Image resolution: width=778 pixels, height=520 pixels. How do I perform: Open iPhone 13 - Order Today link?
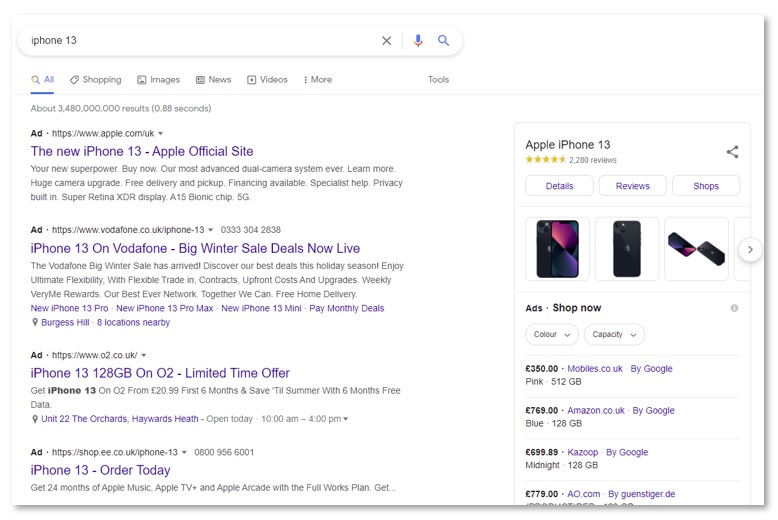click(x=100, y=470)
